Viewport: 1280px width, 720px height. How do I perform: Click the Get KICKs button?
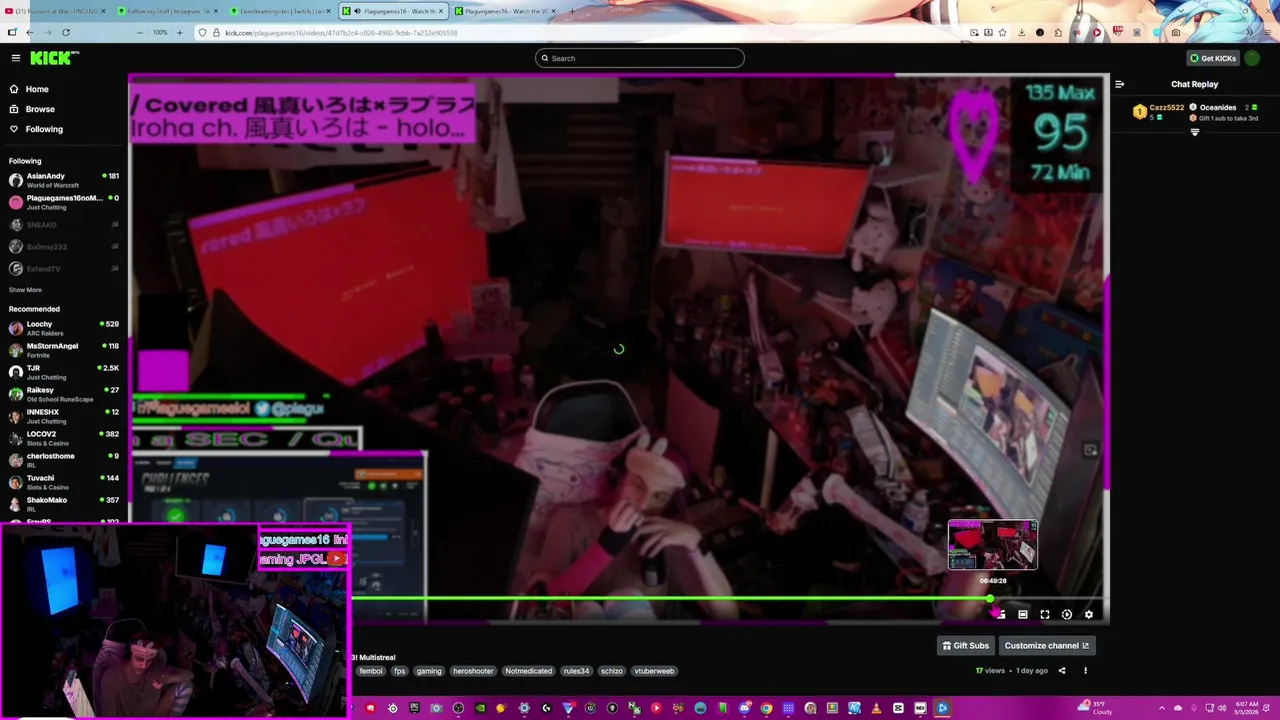coord(1213,58)
